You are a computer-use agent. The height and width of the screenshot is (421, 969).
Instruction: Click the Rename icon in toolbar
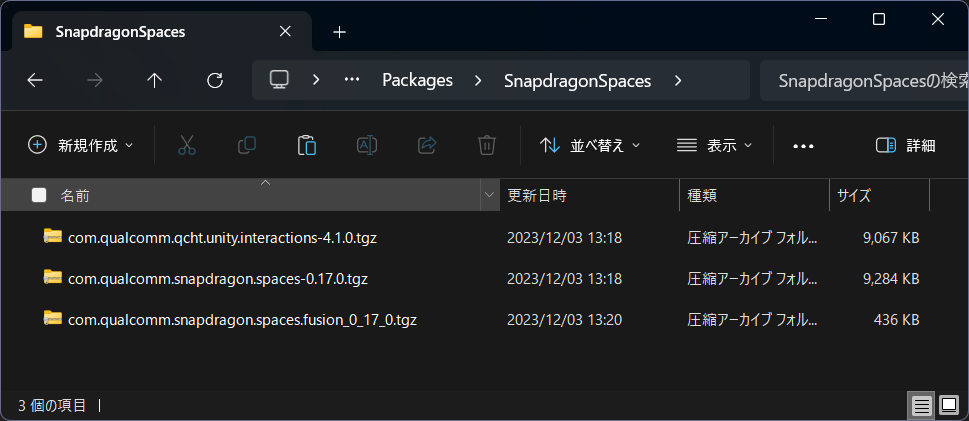click(x=367, y=145)
